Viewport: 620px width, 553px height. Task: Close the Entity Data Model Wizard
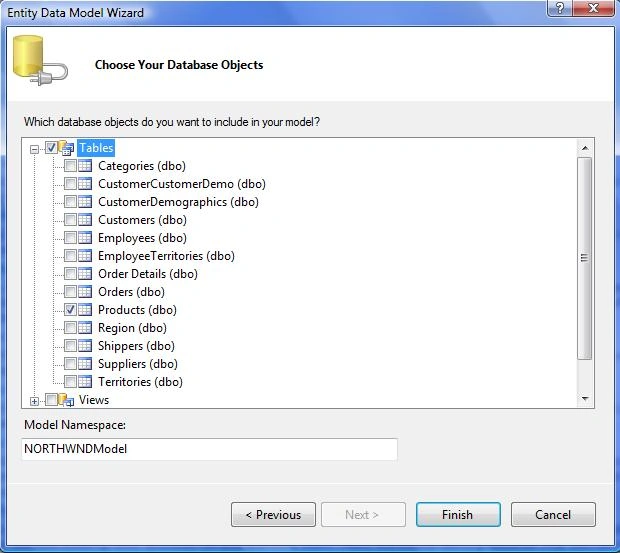pos(593,8)
